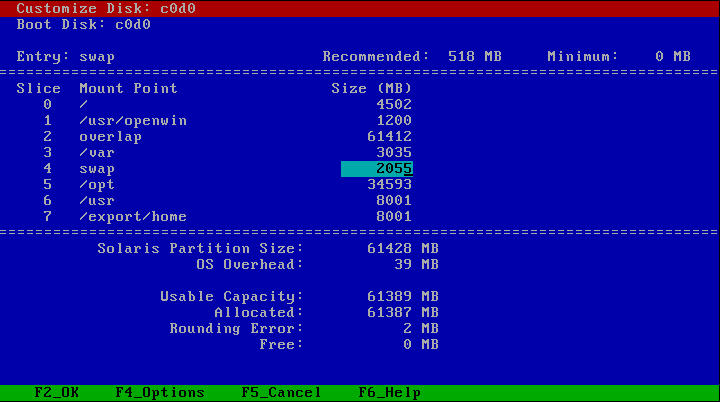Click slice number 7 in the table
The image size is (720, 402).
[x=47, y=217]
